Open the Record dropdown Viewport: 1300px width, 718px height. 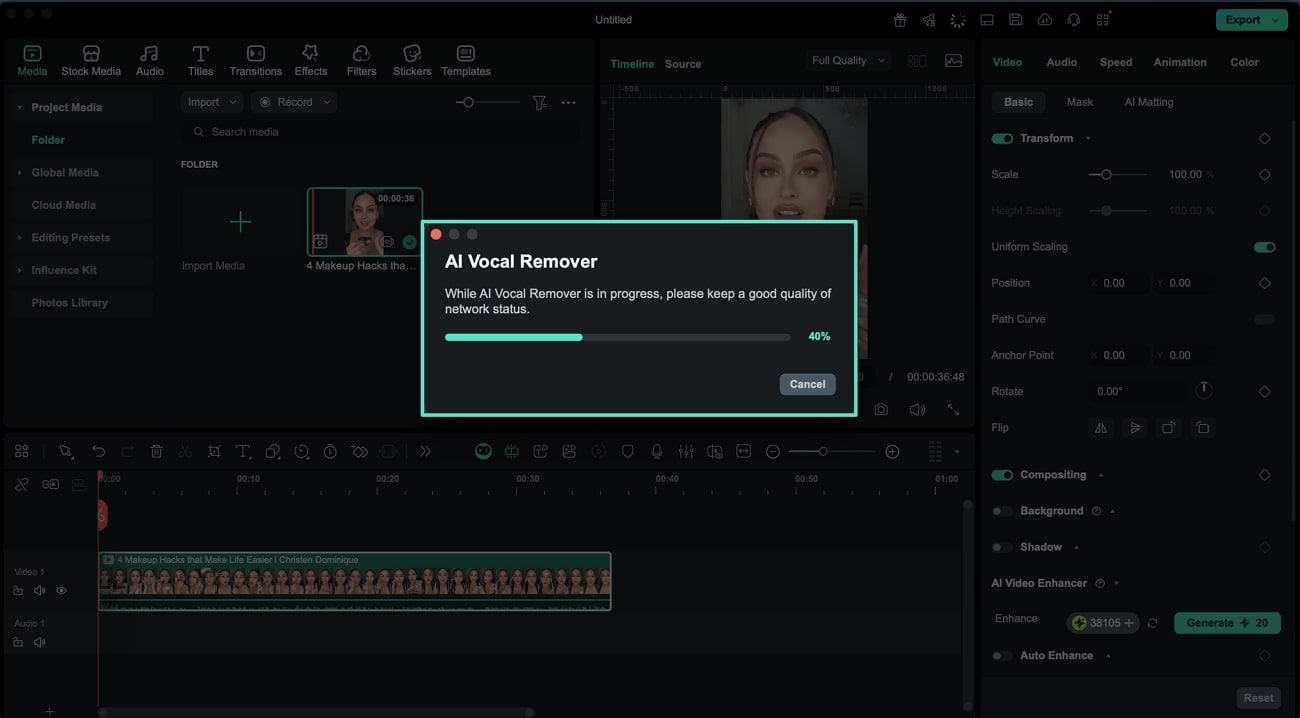tap(294, 102)
